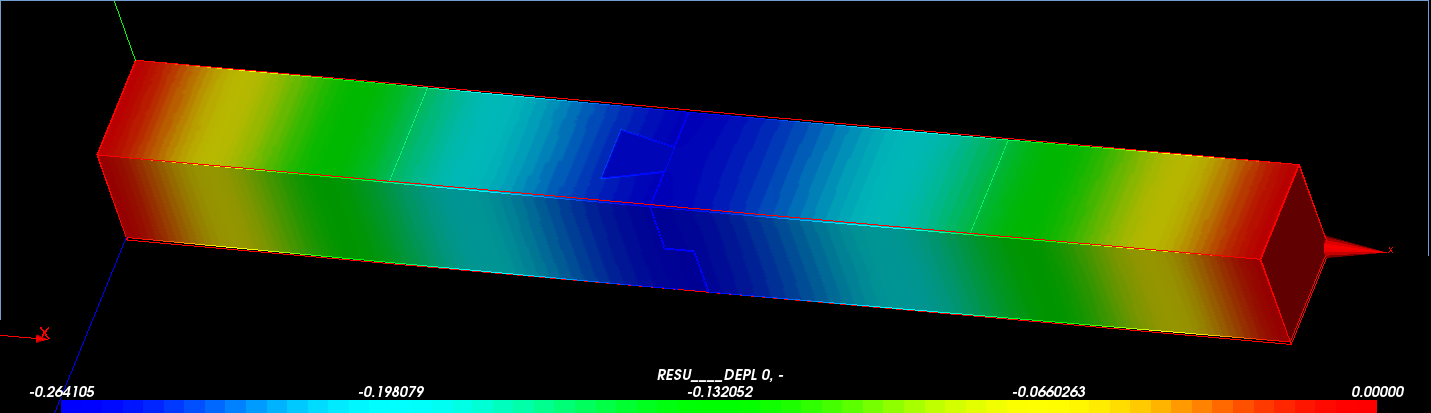Select the maximum value 0.00000 label

(1378, 392)
